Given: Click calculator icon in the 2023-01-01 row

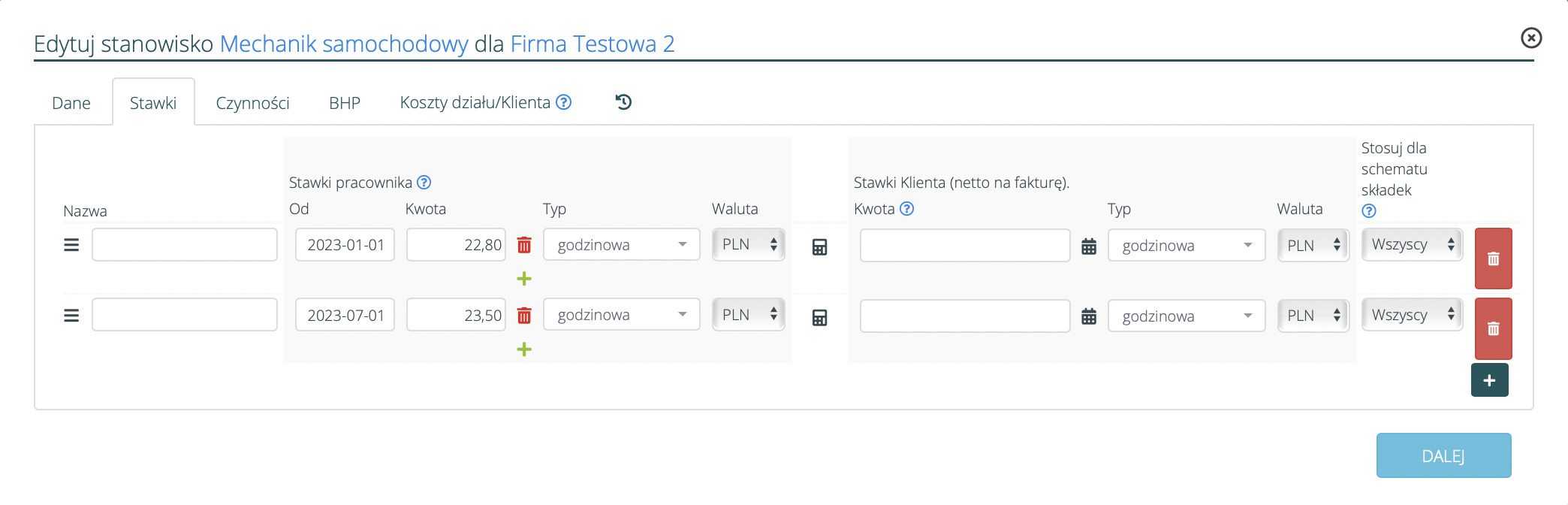Looking at the screenshot, I should tap(819, 246).
